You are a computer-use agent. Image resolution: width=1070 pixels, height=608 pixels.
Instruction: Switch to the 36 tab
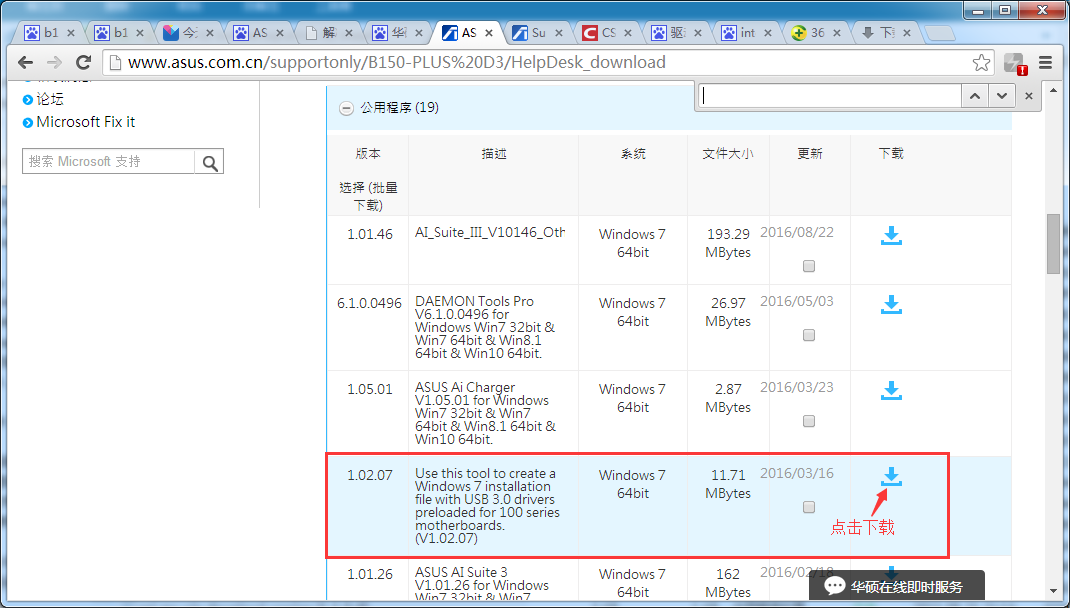coord(816,32)
